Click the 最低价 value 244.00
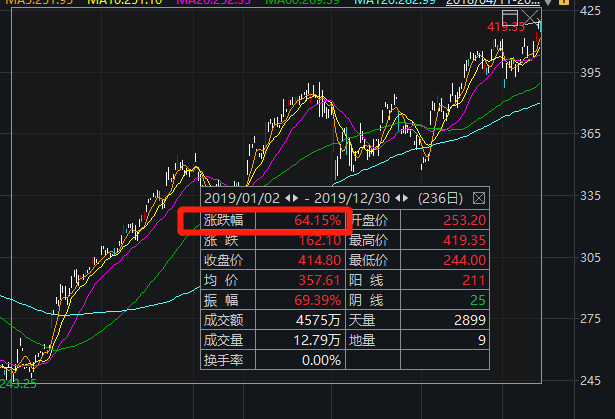 (464, 260)
